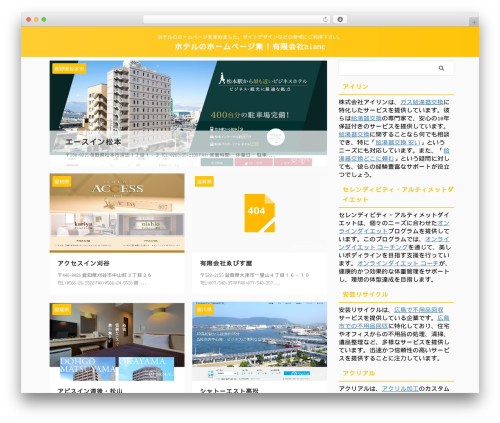This screenshot has height=423, width=500.
Task: Follow the アクリル加工 link
Action: (400, 388)
